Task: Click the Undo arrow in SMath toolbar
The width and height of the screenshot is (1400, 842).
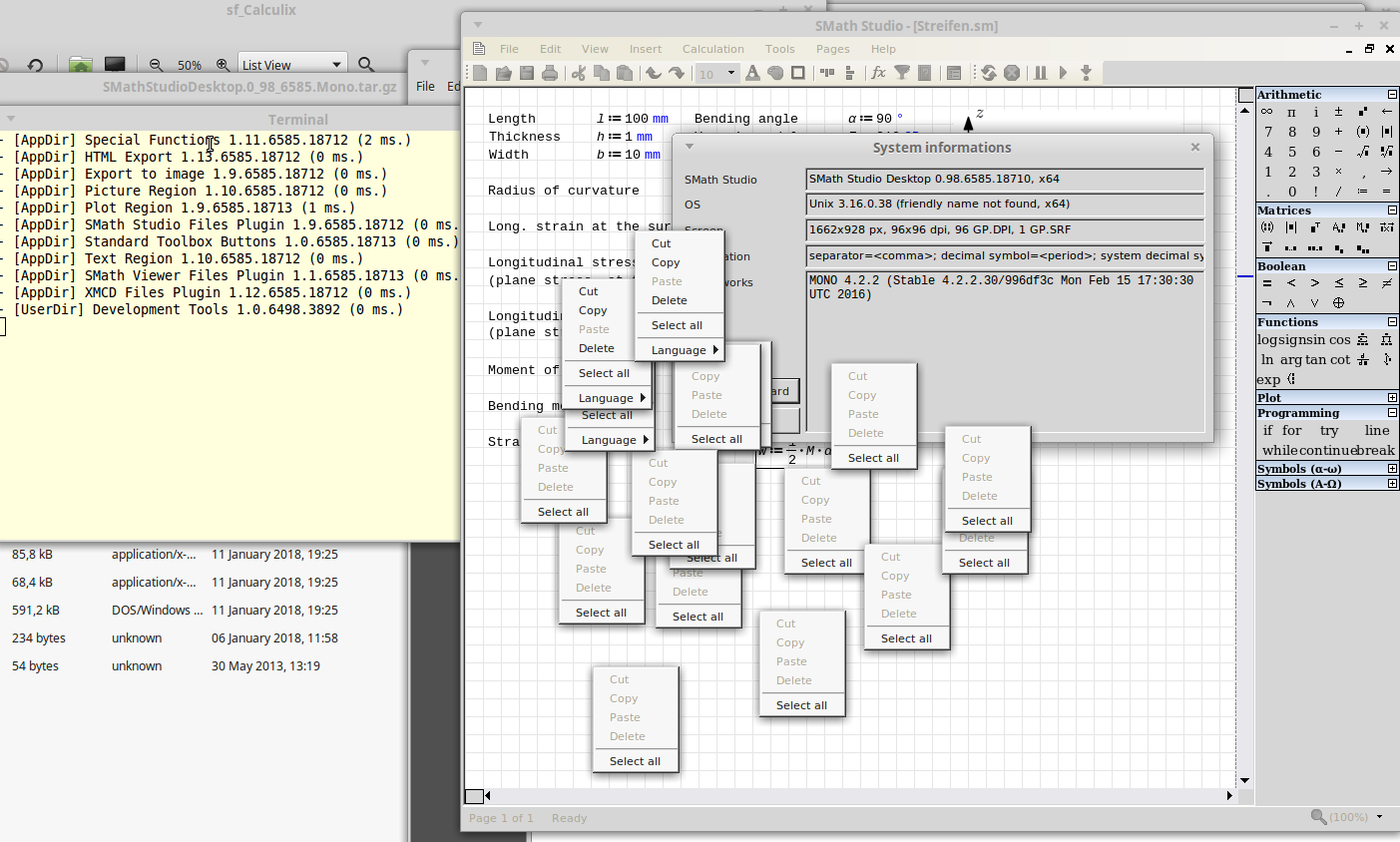Action: (653, 73)
